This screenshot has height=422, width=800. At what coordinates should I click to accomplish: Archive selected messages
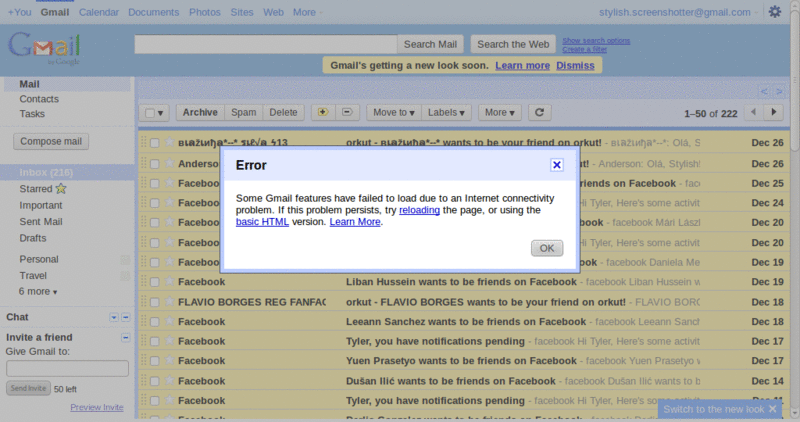200,112
